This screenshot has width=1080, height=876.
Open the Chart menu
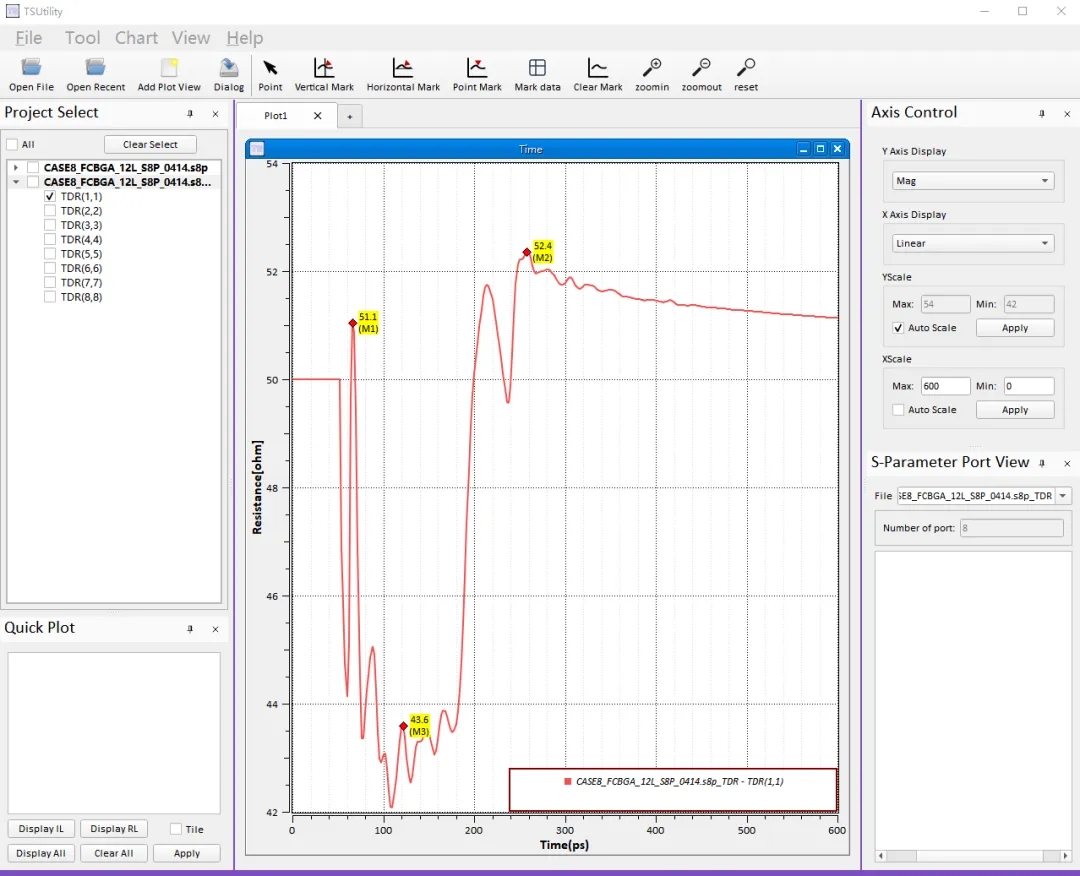tap(136, 38)
